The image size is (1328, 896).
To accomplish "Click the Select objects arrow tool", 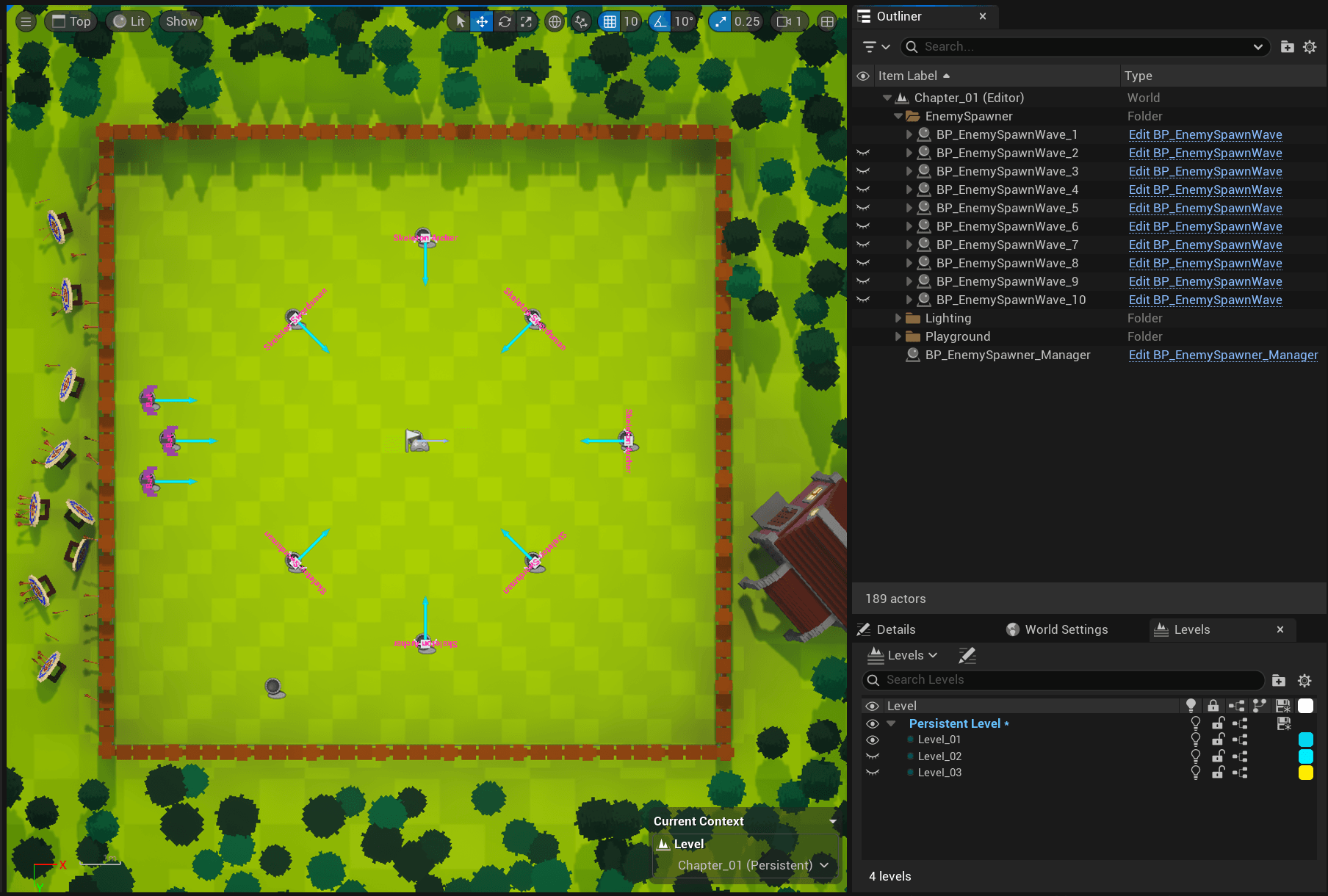I will pos(461,22).
